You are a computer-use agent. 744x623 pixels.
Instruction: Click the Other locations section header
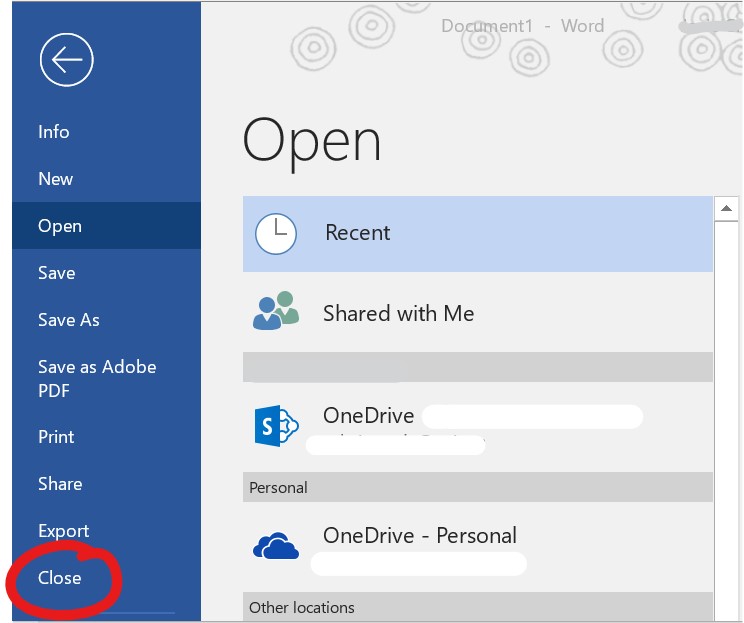478,607
